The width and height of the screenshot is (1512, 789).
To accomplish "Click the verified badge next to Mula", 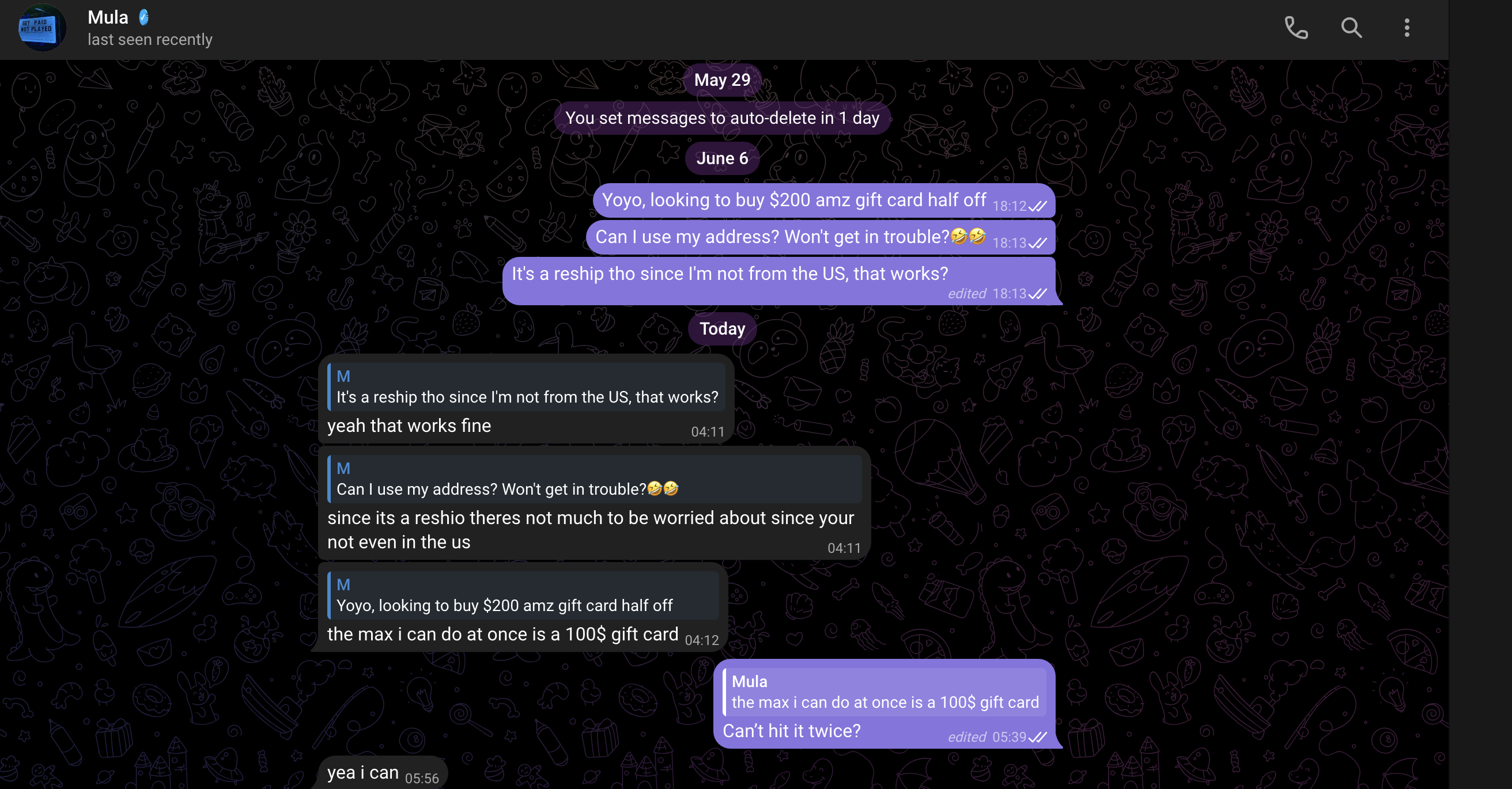I will tap(144, 18).
